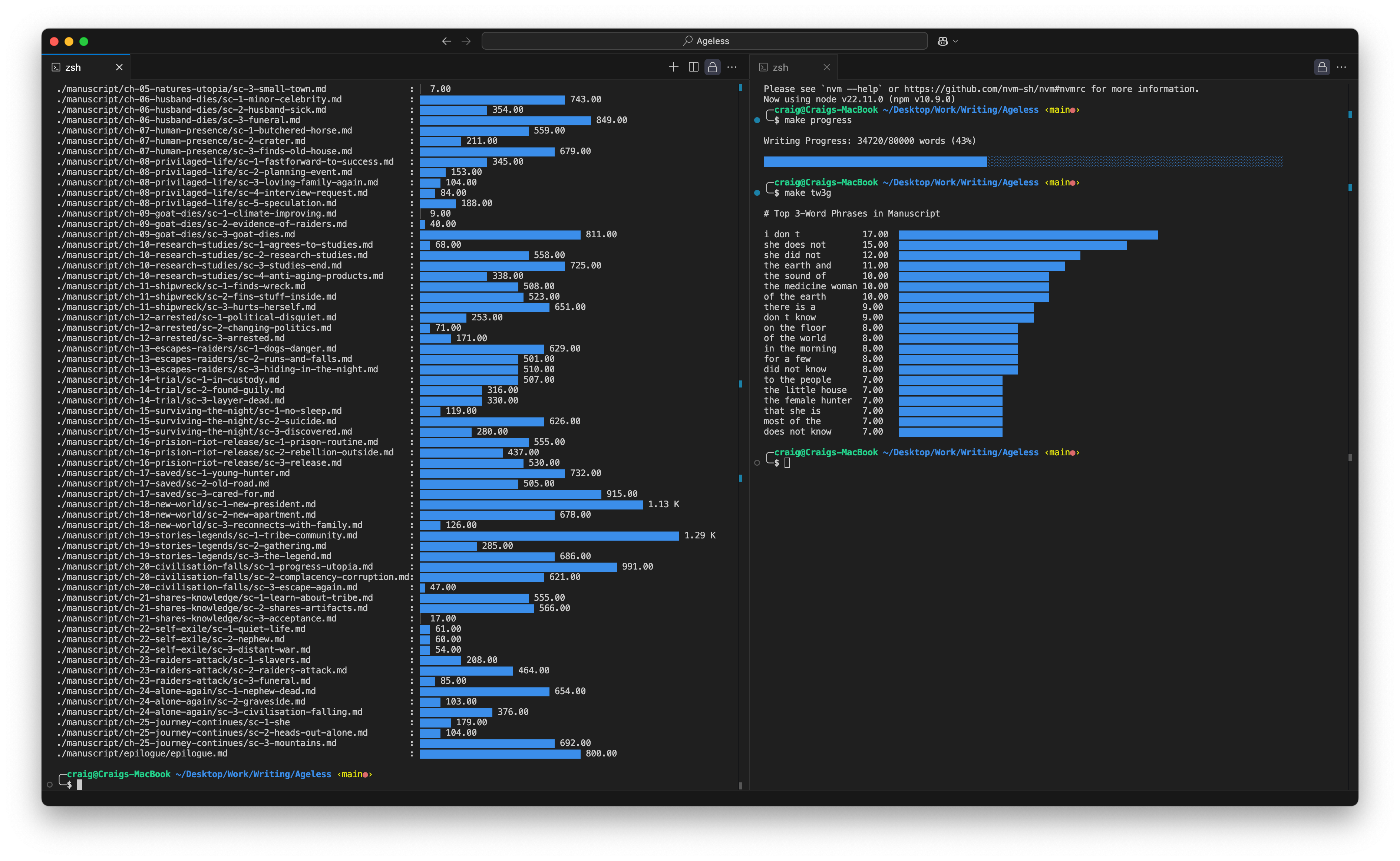Go back with the left arrow
Image resolution: width=1400 pixels, height=861 pixels.
point(446,41)
